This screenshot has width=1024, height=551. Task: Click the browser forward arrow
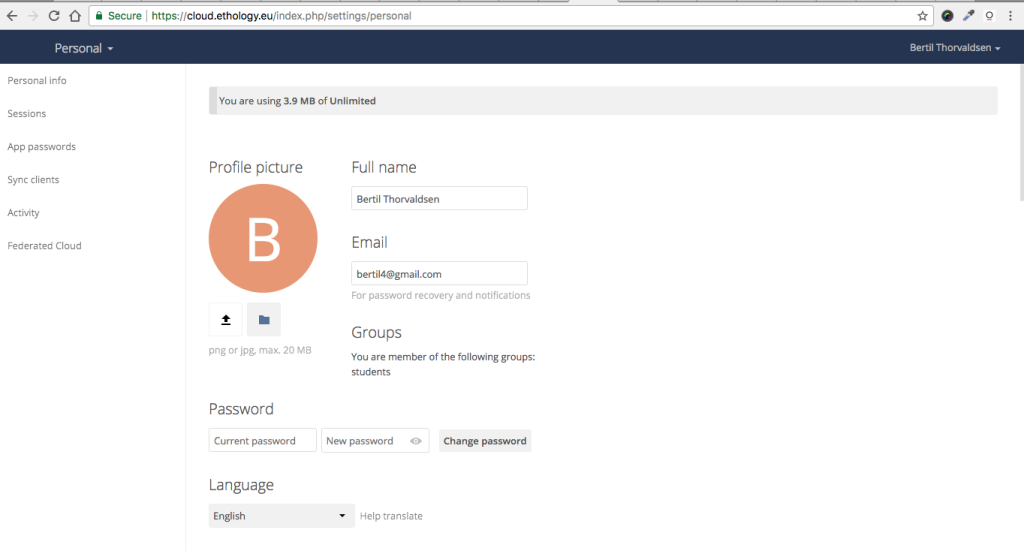(33, 16)
